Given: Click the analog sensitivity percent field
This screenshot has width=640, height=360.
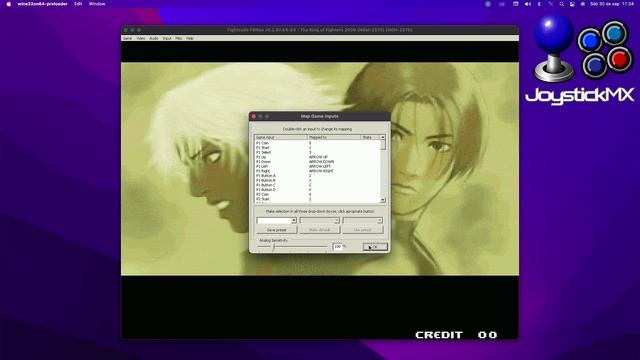Looking at the screenshot, I should [x=337, y=247].
